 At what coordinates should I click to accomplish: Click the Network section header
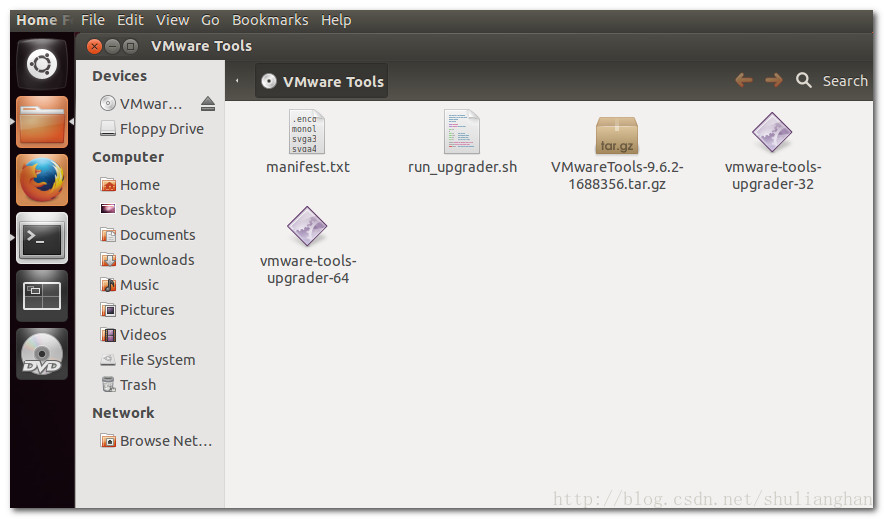click(x=123, y=413)
